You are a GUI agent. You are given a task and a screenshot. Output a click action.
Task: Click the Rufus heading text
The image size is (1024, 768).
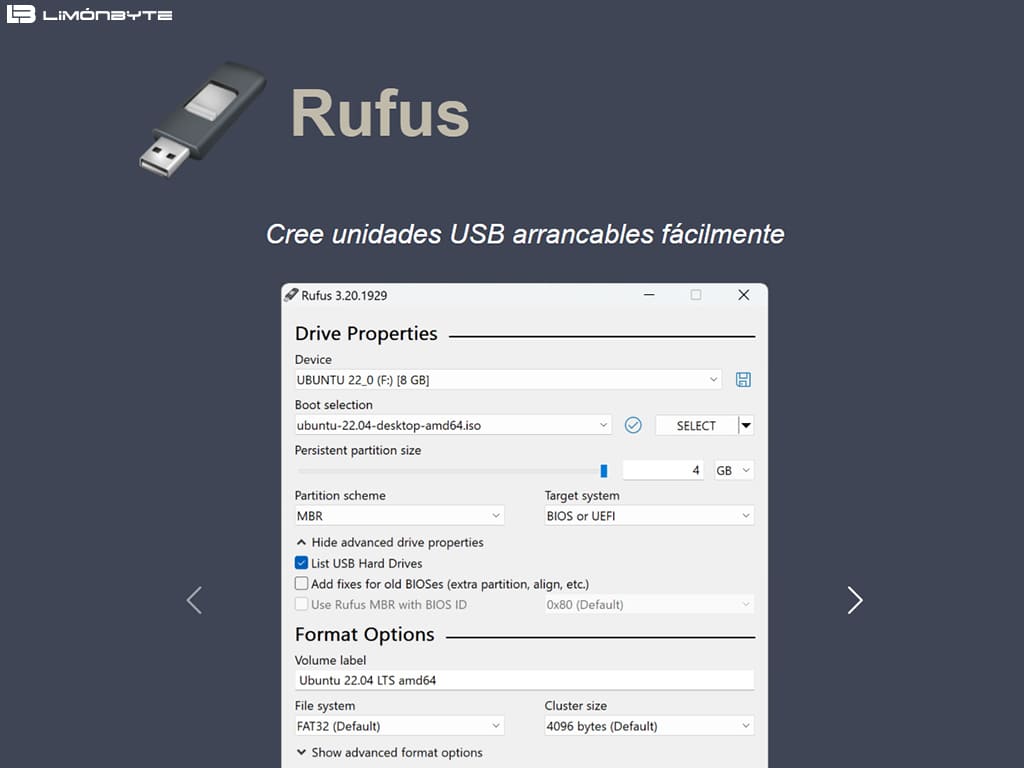pyautogui.click(x=380, y=114)
